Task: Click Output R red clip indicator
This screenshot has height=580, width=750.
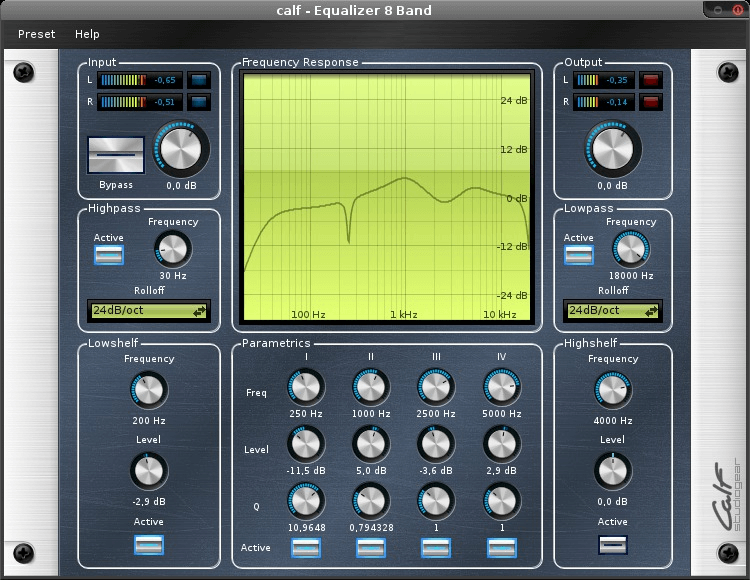Action: coord(651,102)
